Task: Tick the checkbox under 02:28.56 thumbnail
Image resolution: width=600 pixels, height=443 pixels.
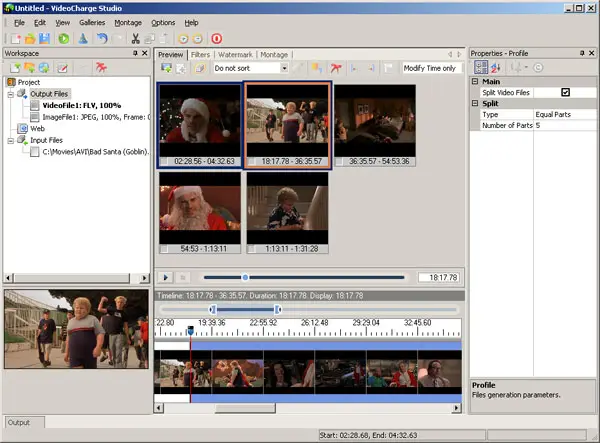Action: coord(165,161)
